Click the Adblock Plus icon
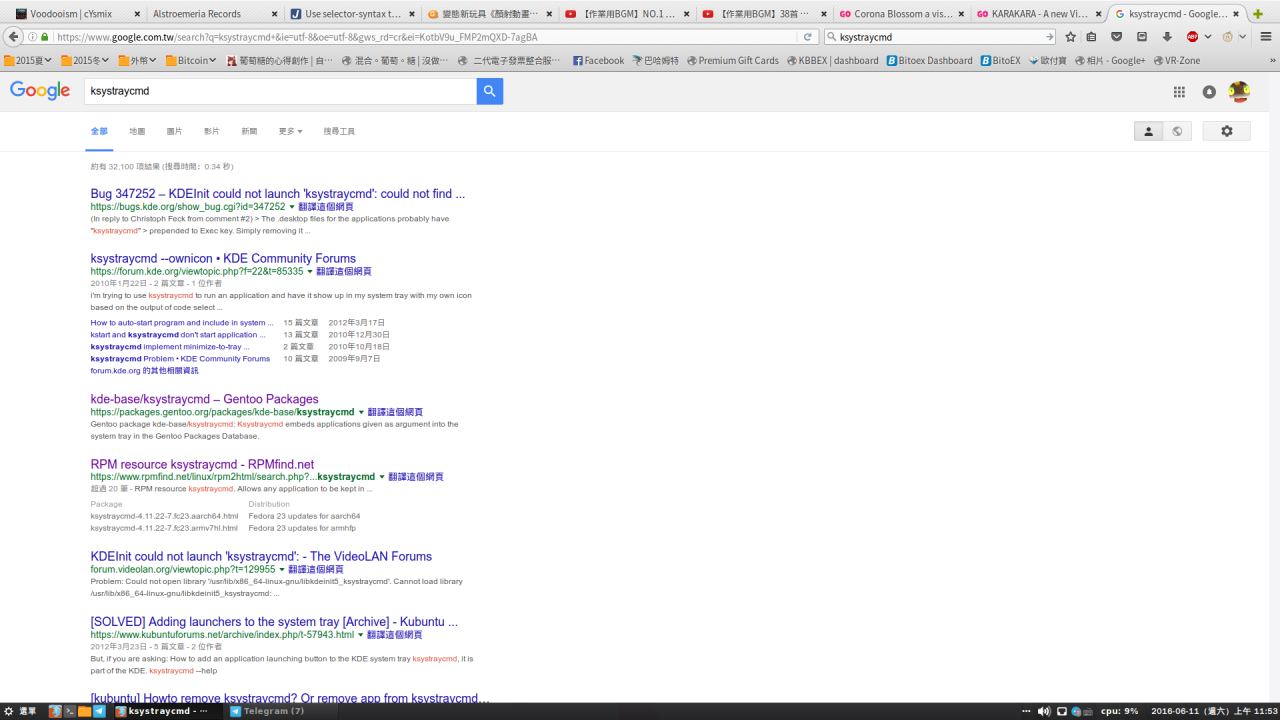 [x=1192, y=37]
